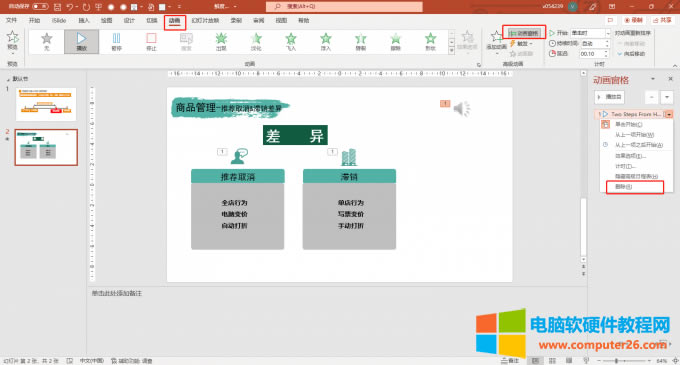
Task: Toggle the AutoSave switch
Action: click(x=40, y=7)
